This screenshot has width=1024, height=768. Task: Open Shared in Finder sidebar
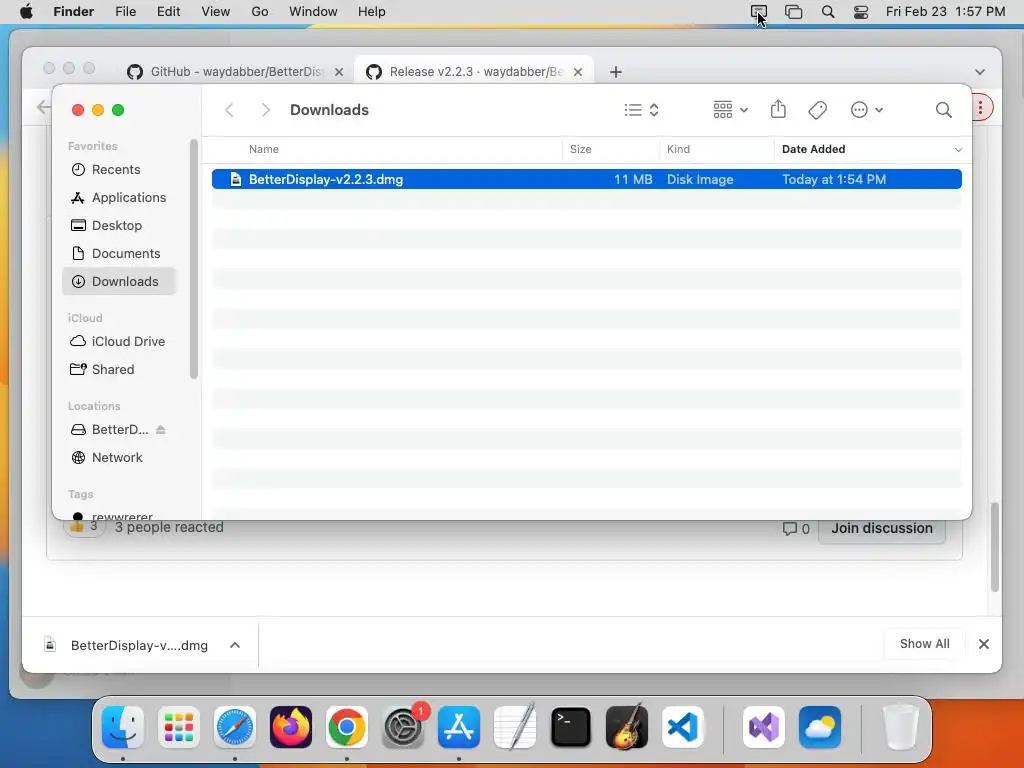pyautogui.click(x=120, y=370)
